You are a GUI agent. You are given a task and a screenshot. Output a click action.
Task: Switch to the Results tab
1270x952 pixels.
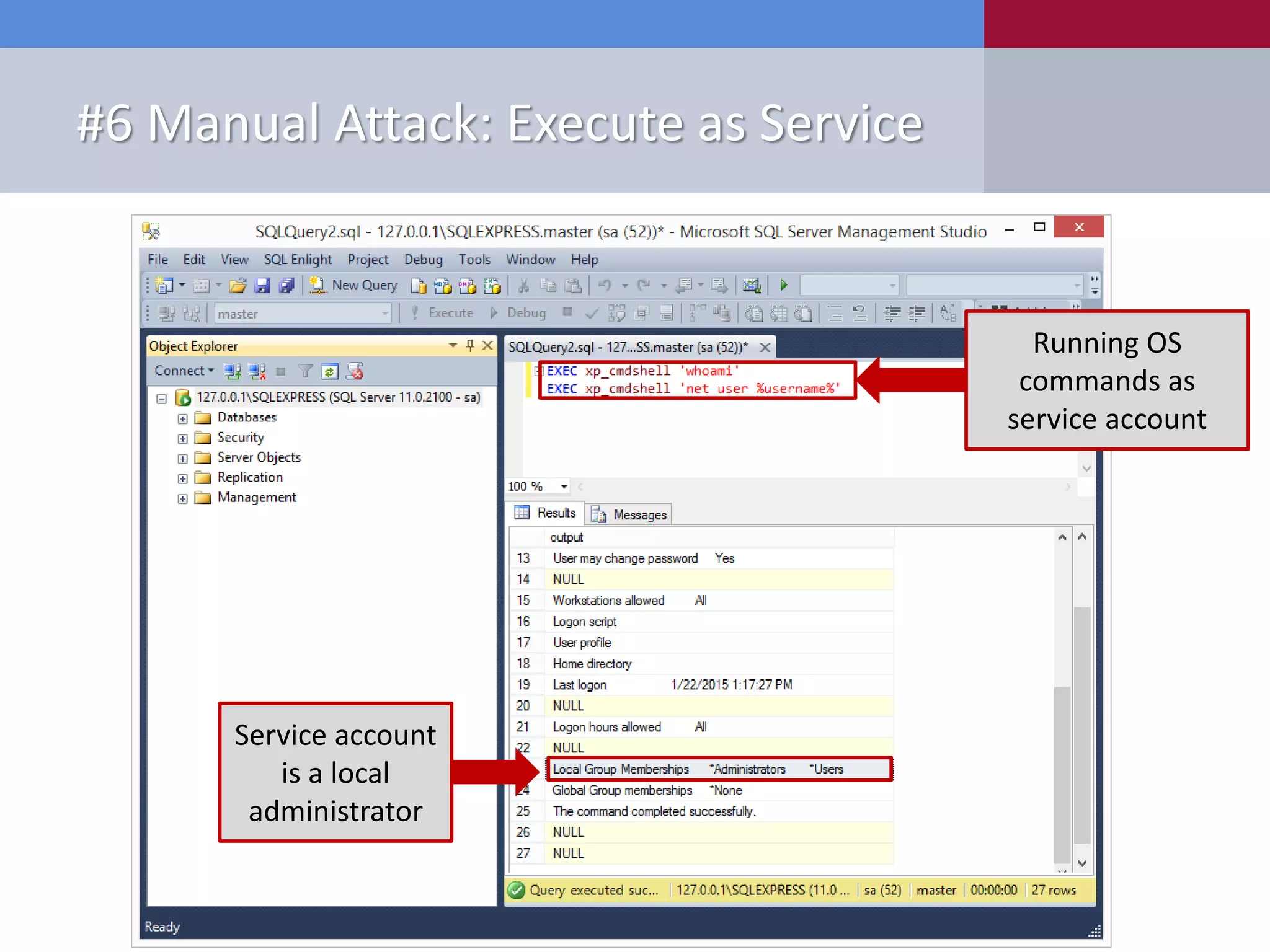coord(546,513)
